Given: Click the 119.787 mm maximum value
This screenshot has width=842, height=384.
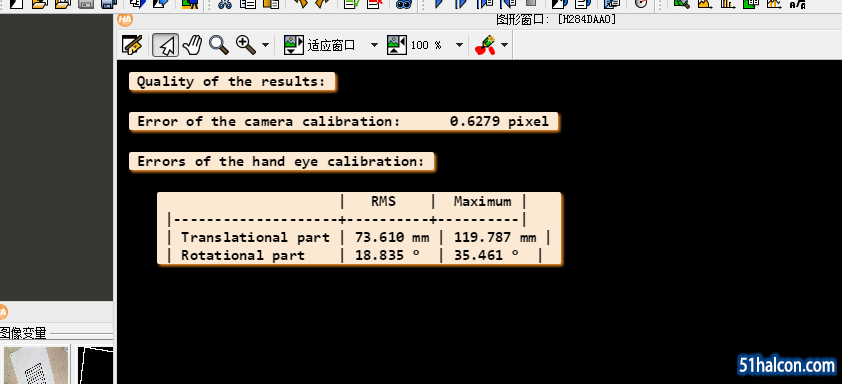Looking at the screenshot, I should coord(495,237).
